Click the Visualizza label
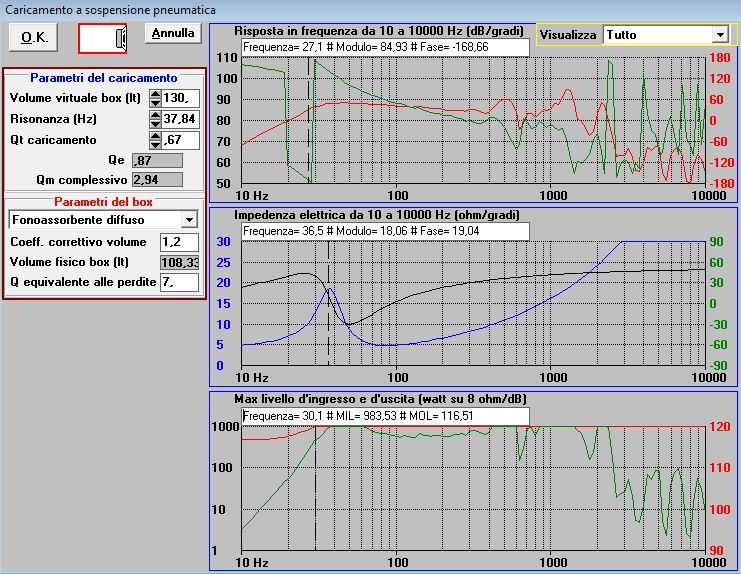 (x=568, y=35)
